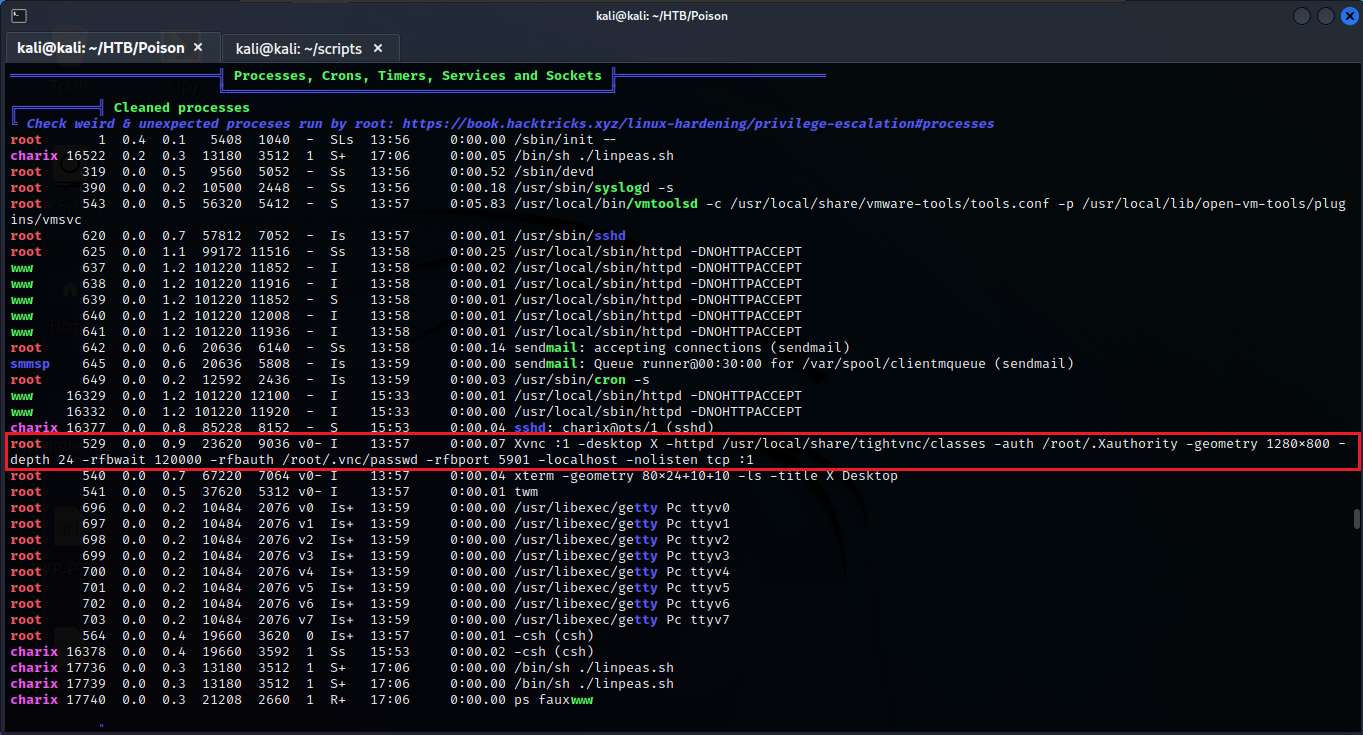The image size is (1363, 735).
Task: Select the kali@kali: ~/HTB/Poison tab
Action: [101, 48]
